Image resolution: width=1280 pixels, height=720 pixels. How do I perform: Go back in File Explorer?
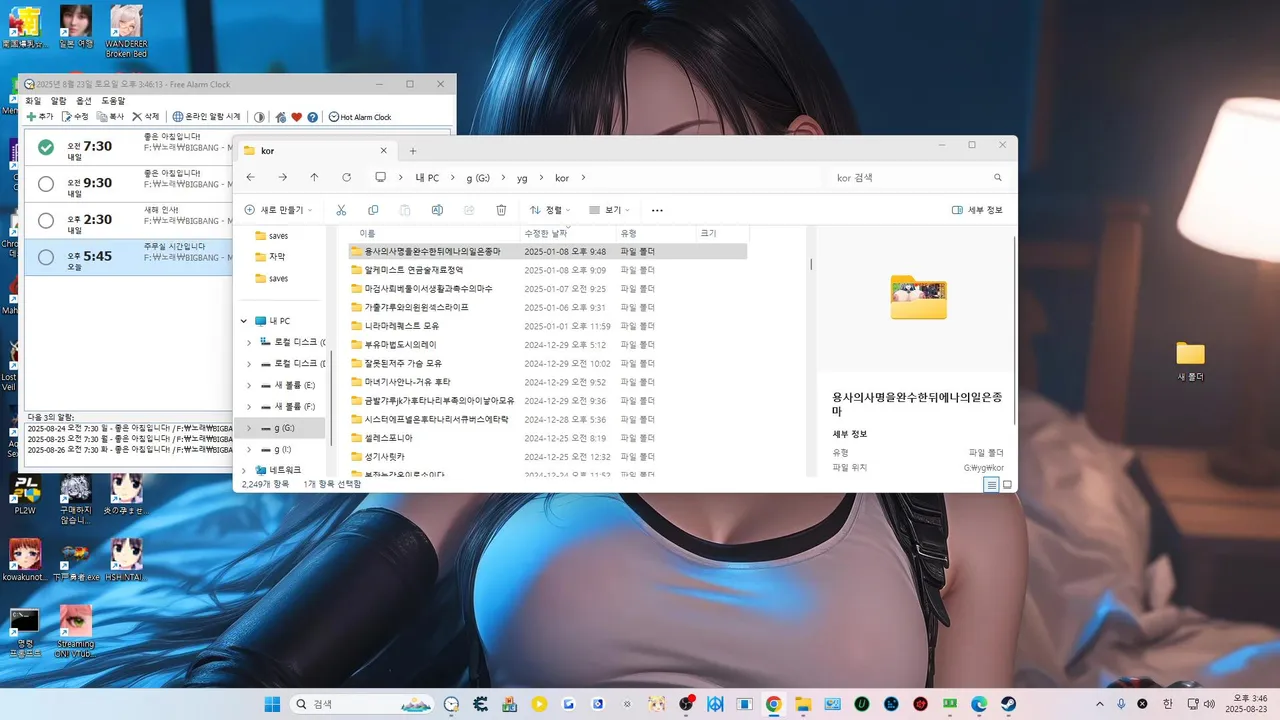pos(251,177)
